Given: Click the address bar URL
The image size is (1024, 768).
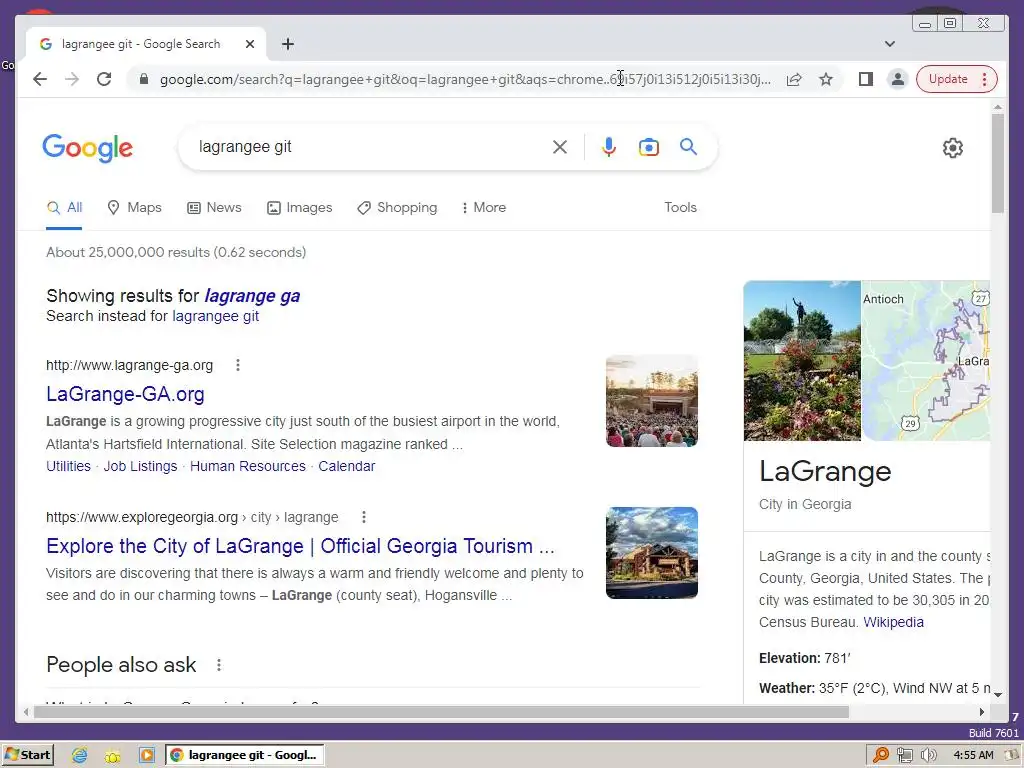Looking at the screenshot, I should [x=465, y=79].
